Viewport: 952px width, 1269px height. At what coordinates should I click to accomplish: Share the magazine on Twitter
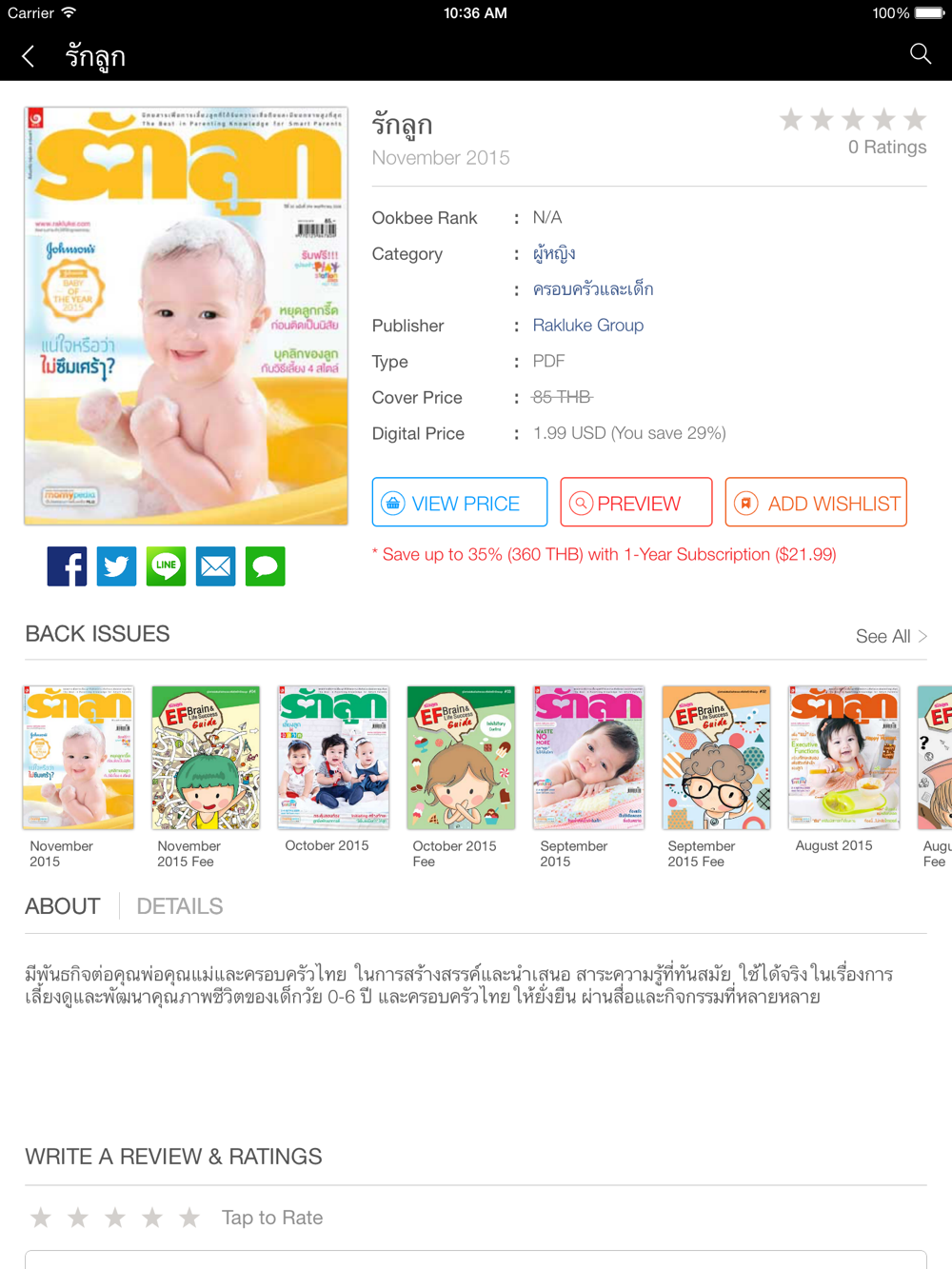click(x=116, y=566)
